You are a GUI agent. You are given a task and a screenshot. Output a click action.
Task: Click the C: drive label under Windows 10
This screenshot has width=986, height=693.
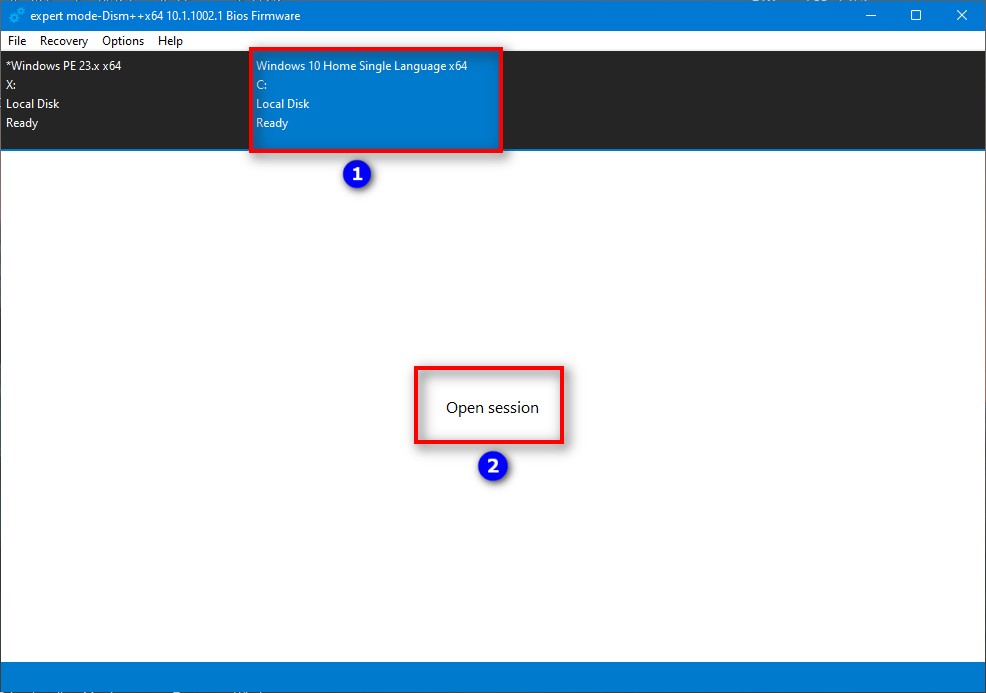pyautogui.click(x=262, y=85)
